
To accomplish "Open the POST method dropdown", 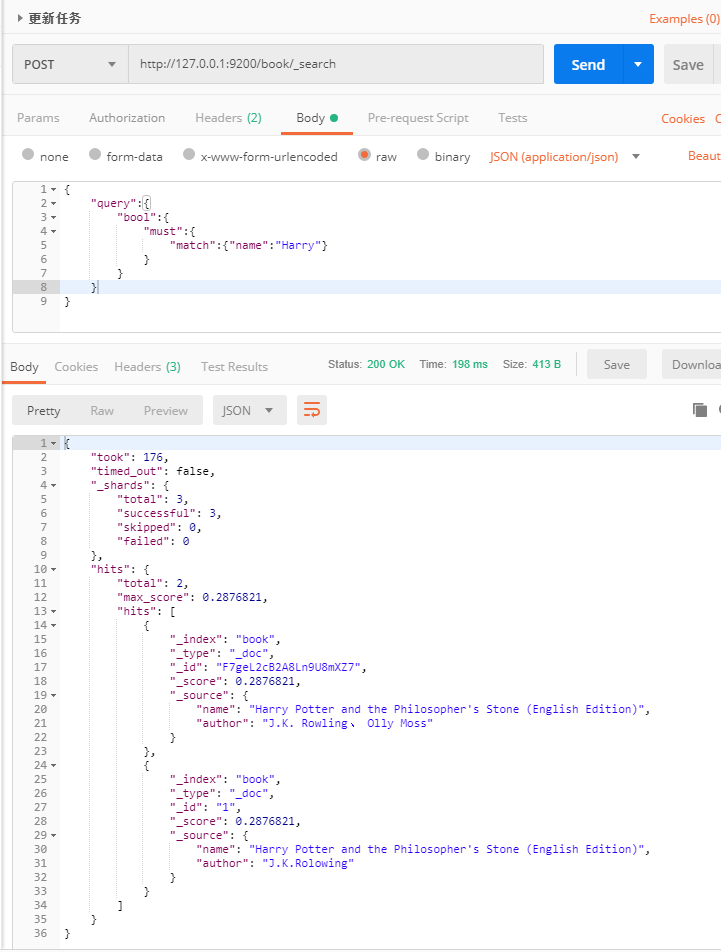I will pos(70,64).
